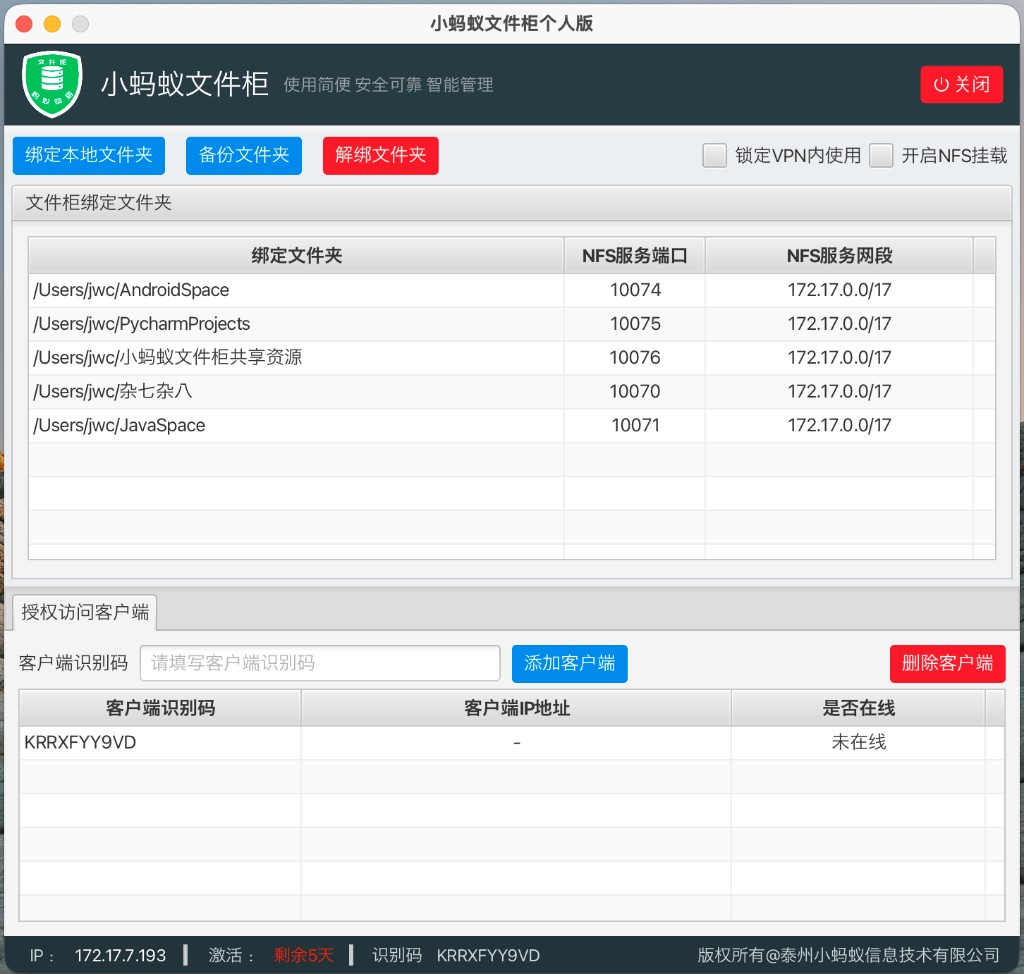Click IP address 172.17.7.193 in status bar
The height and width of the screenshot is (974, 1024).
[x=120, y=956]
